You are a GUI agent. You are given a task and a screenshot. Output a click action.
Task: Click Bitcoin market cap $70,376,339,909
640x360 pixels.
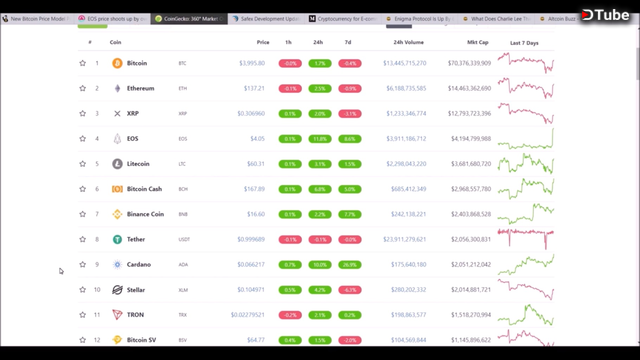(469, 63)
